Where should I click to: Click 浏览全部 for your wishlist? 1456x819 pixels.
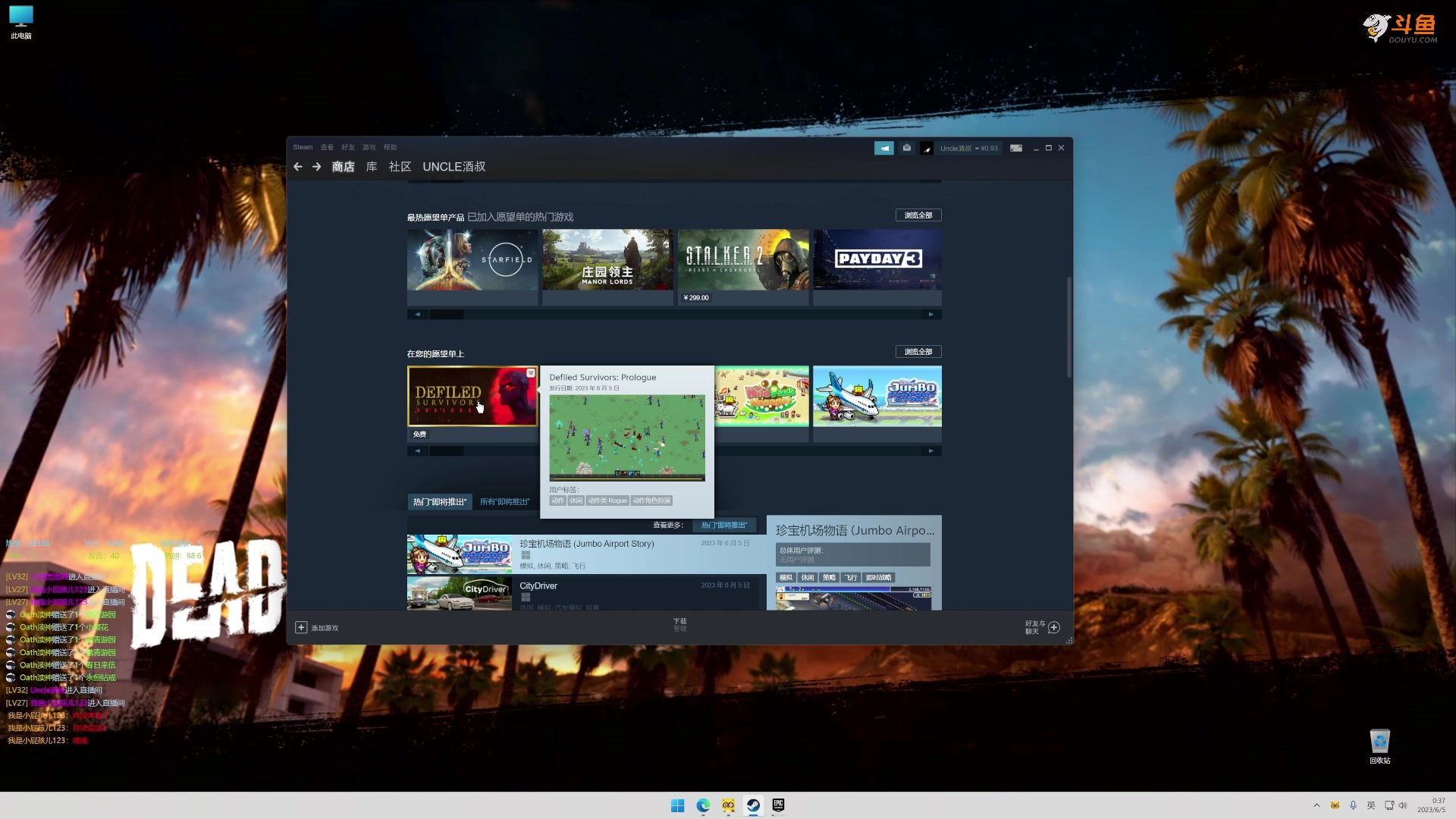918,352
